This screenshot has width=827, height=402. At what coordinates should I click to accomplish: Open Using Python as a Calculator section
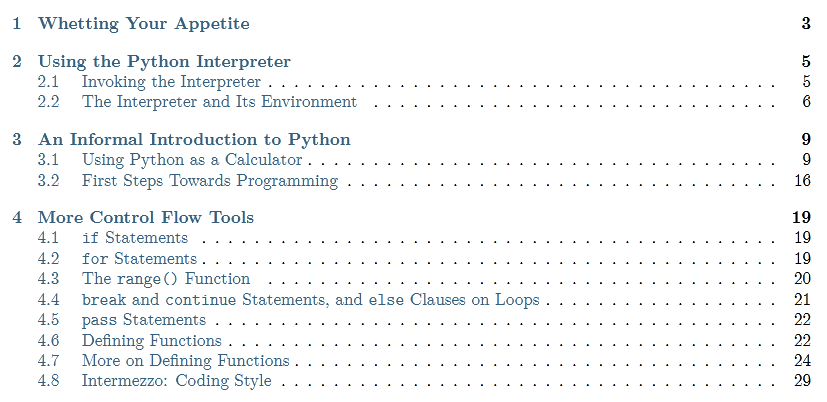pos(191,159)
